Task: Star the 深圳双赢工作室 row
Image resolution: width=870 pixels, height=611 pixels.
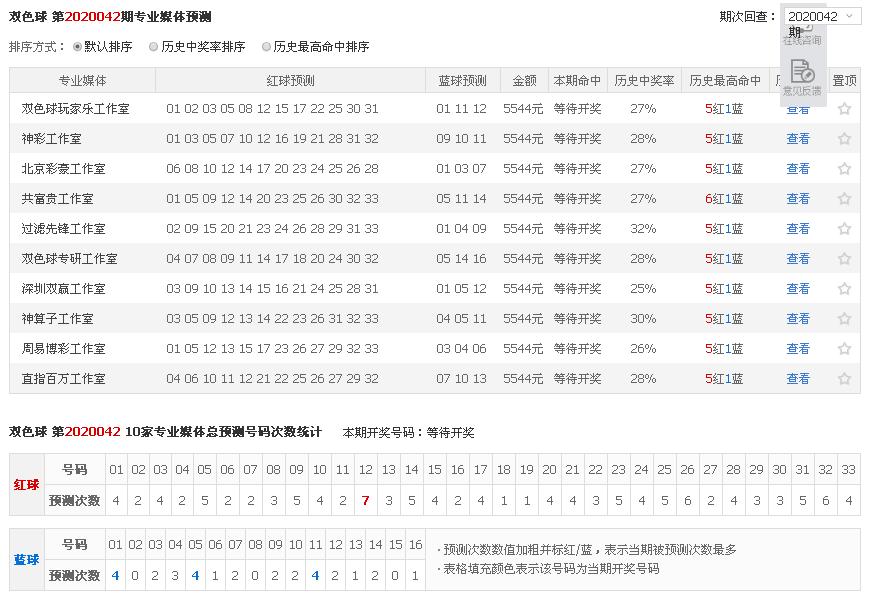Action: pos(844,289)
